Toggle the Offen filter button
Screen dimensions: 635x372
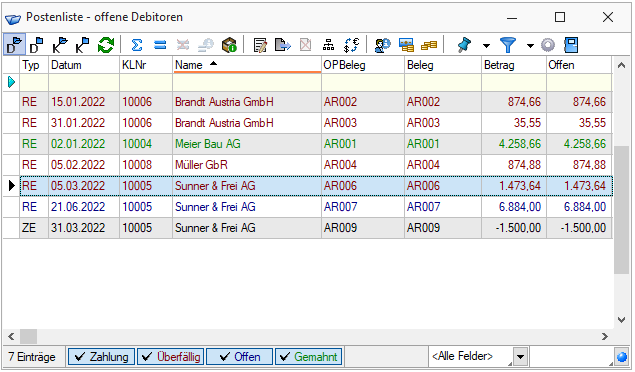coord(239,357)
